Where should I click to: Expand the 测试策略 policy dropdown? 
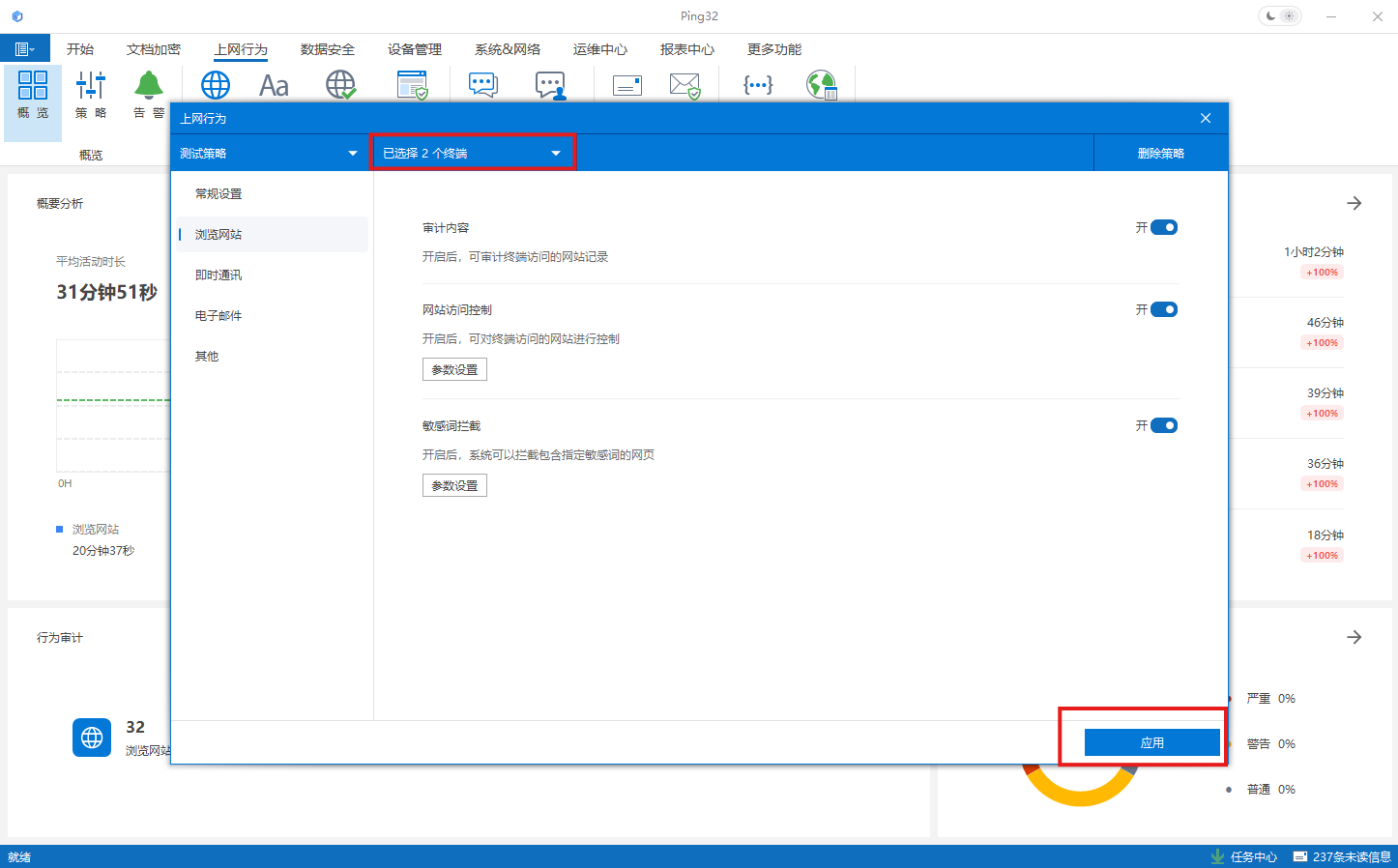pos(269,154)
